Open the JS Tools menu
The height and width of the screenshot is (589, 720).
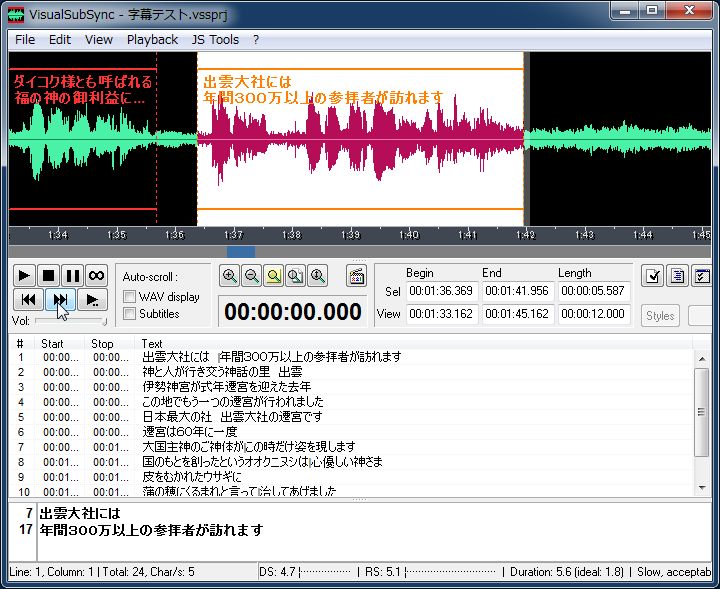[215, 40]
